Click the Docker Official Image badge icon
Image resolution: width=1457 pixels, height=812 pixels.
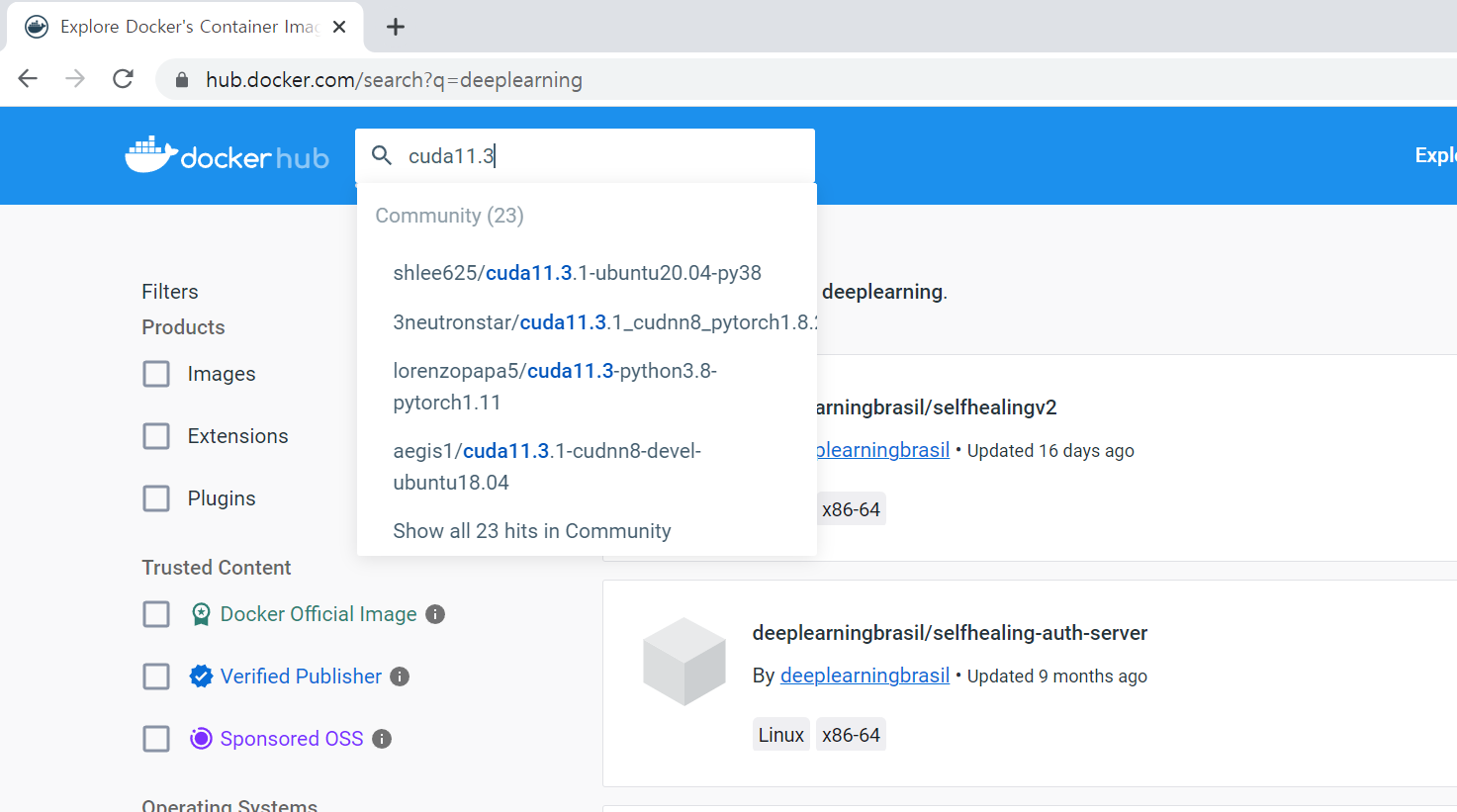point(201,614)
